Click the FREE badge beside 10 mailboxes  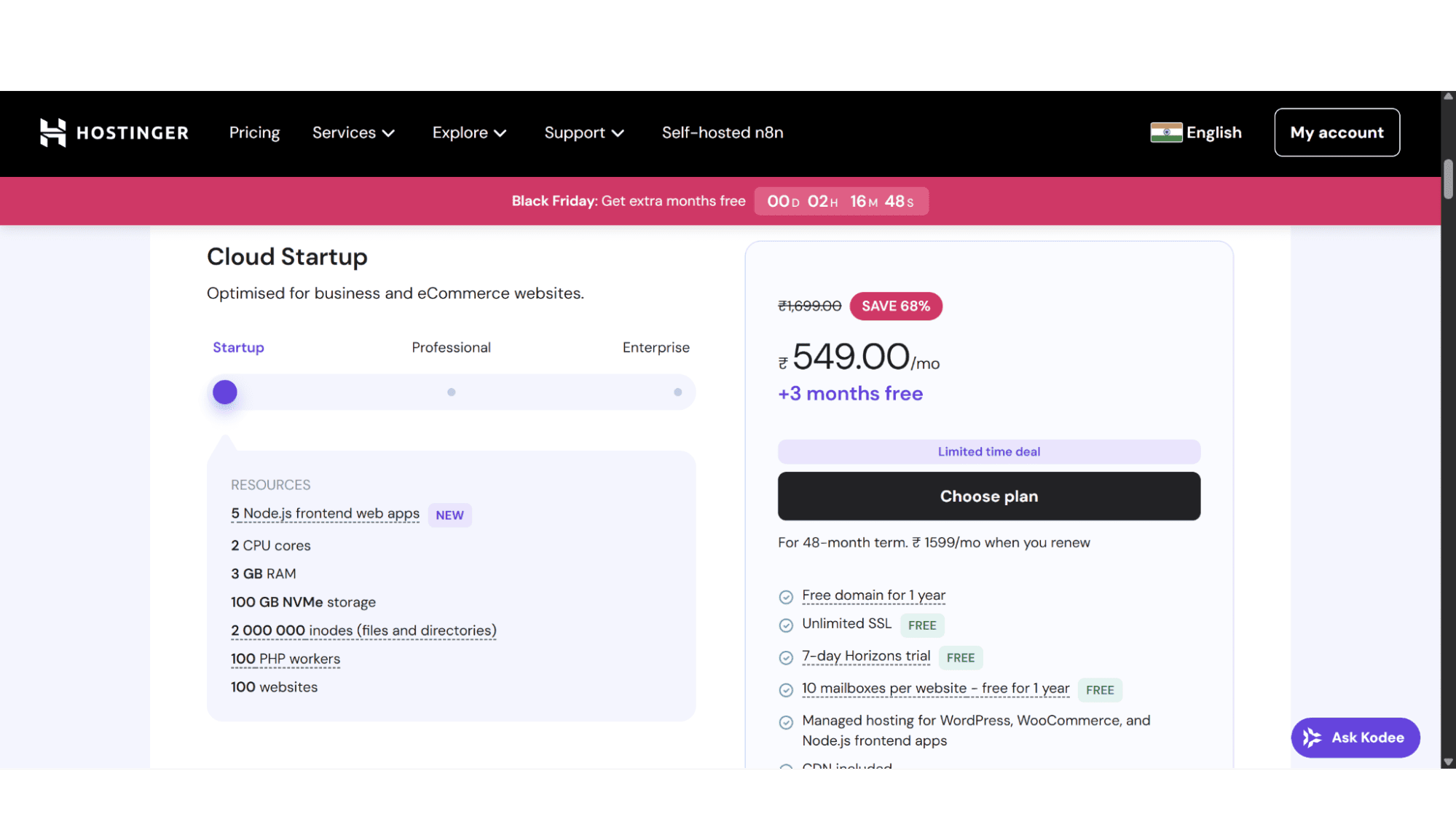point(1100,689)
